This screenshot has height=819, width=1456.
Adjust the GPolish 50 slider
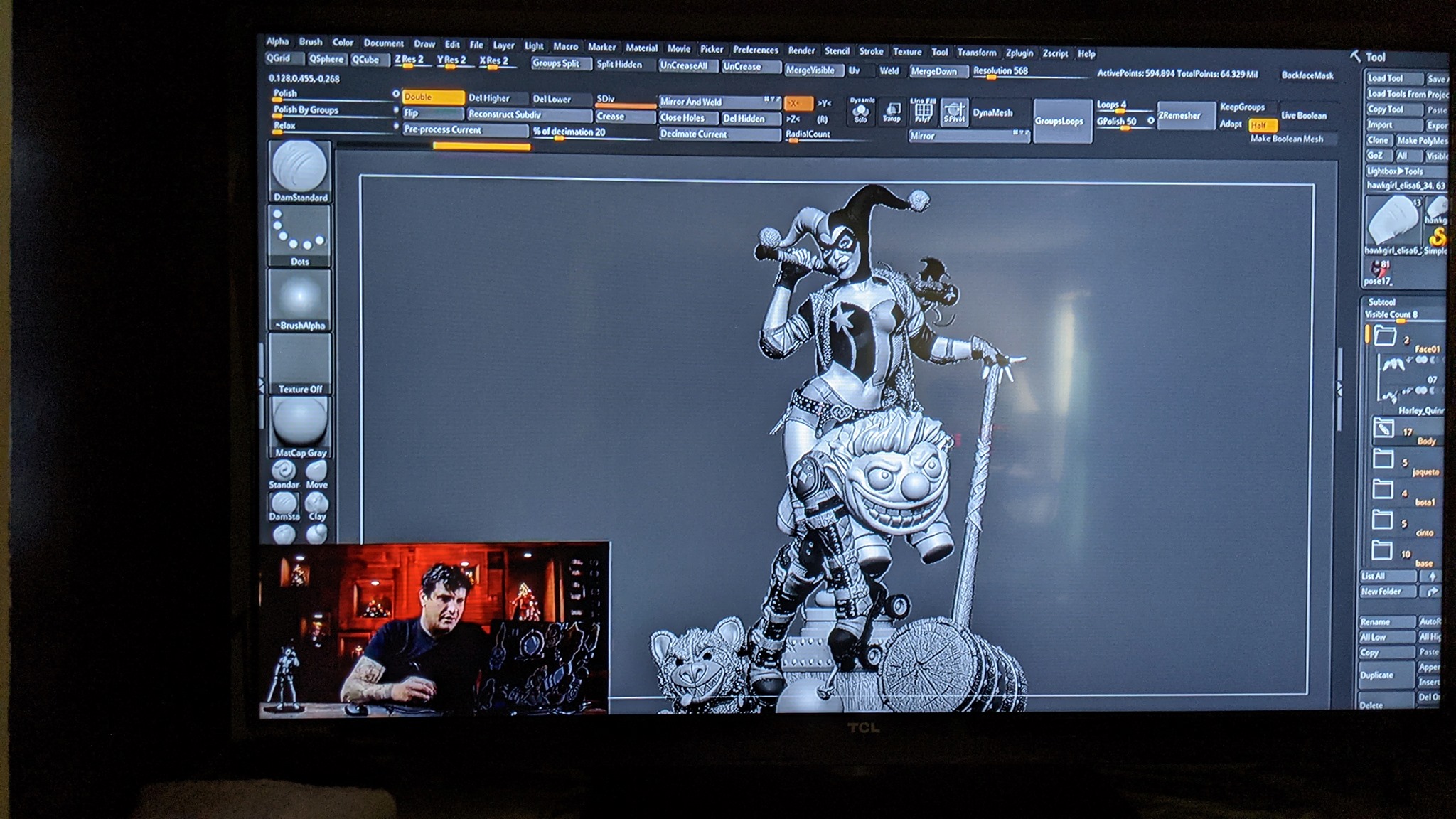coord(1125,122)
